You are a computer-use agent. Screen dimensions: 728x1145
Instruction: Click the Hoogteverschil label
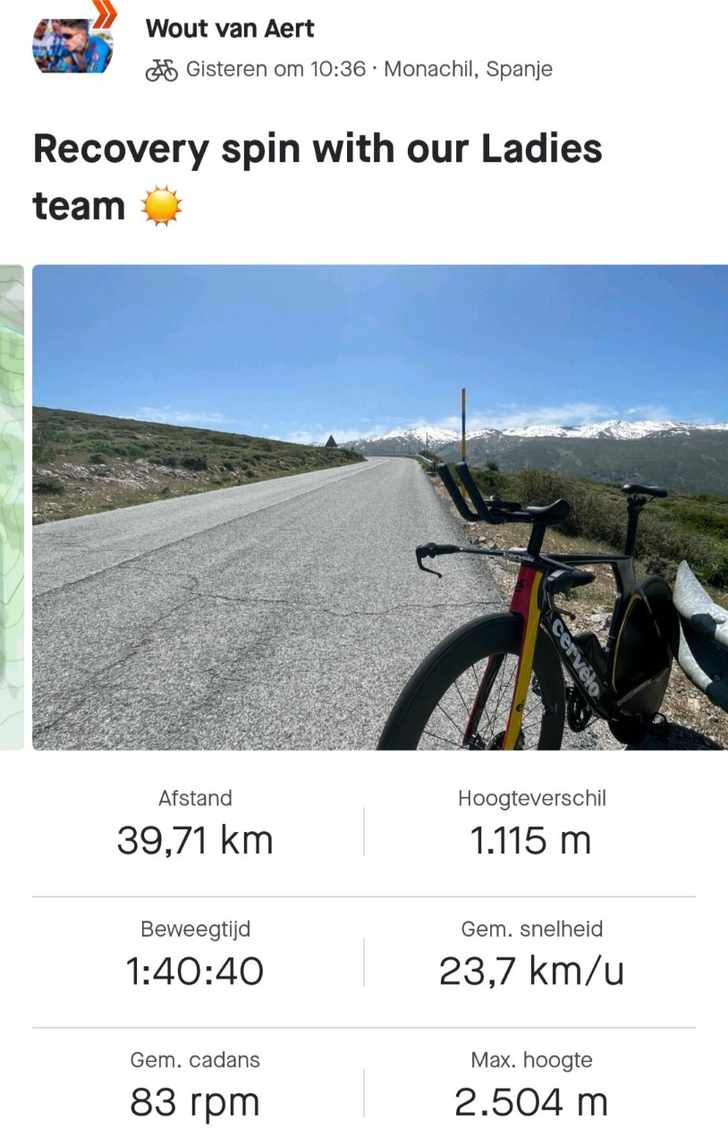(x=532, y=798)
